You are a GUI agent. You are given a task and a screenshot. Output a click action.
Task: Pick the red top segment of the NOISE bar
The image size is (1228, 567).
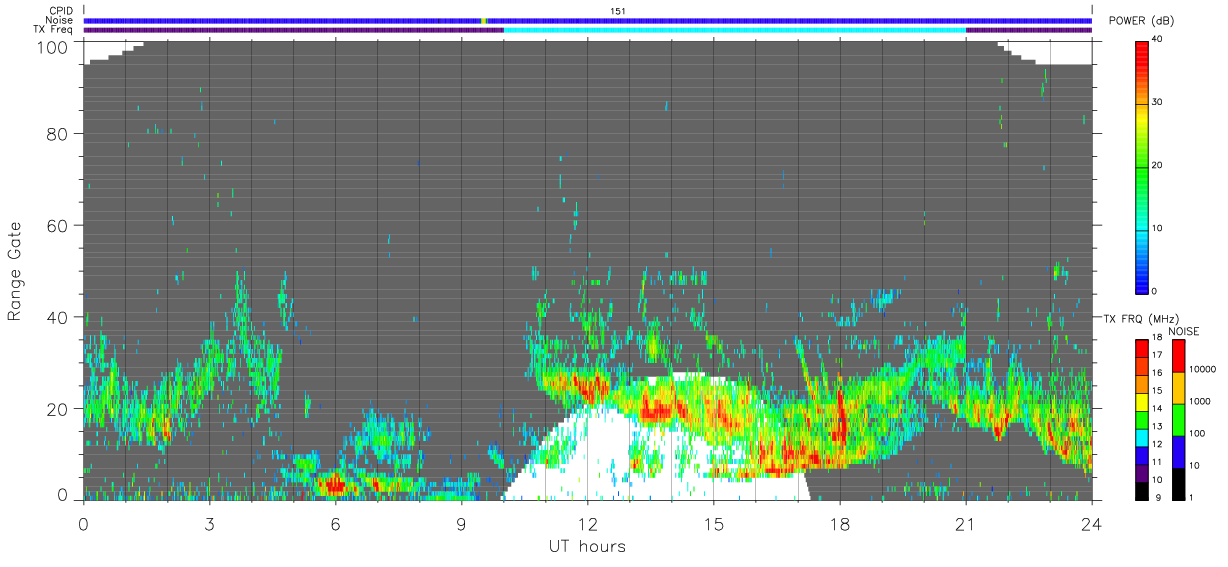[x=1177, y=356]
